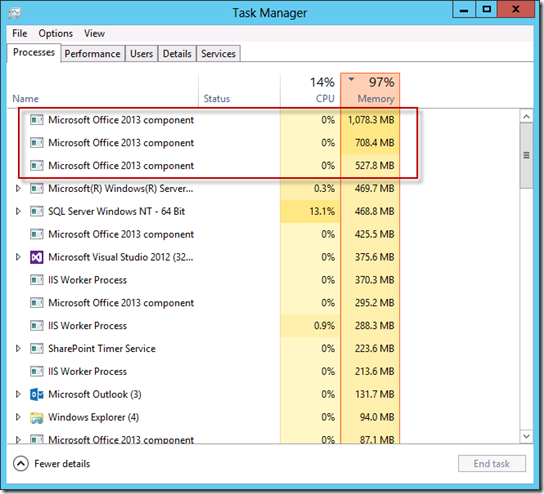Image resolution: width=544 pixels, height=494 pixels.
Task: Select the 0.9% CPU value of IIS Worker Process
Action: pos(324,326)
